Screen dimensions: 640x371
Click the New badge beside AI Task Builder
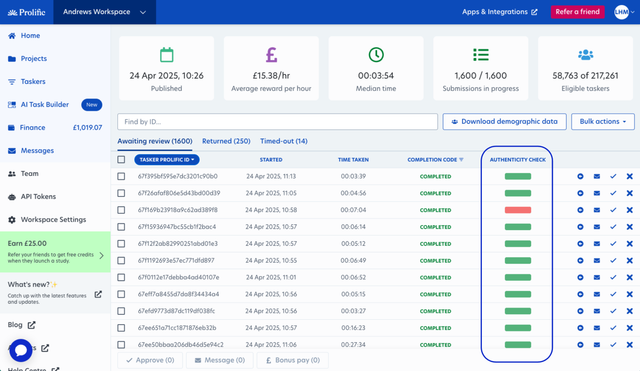pyautogui.click(x=91, y=105)
